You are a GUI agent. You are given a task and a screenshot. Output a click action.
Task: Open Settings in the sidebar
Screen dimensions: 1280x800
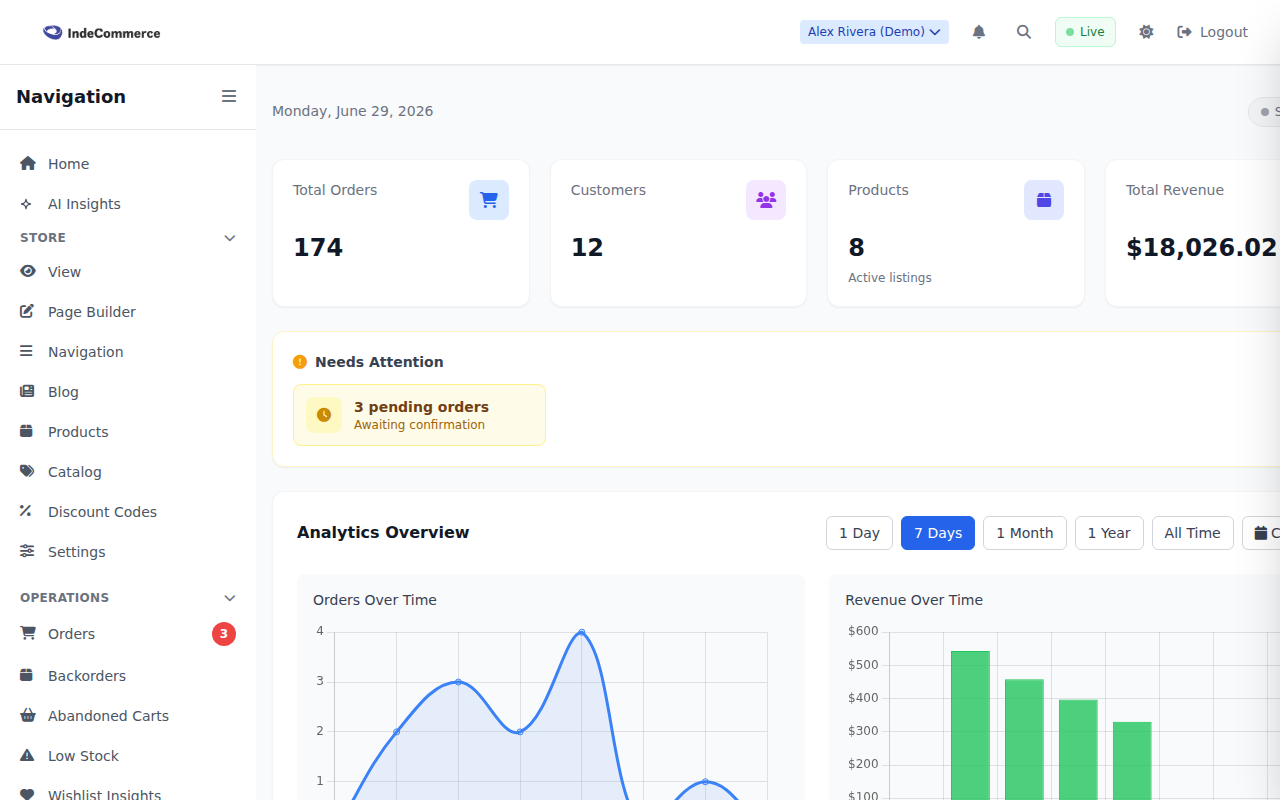pyautogui.click(x=128, y=552)
